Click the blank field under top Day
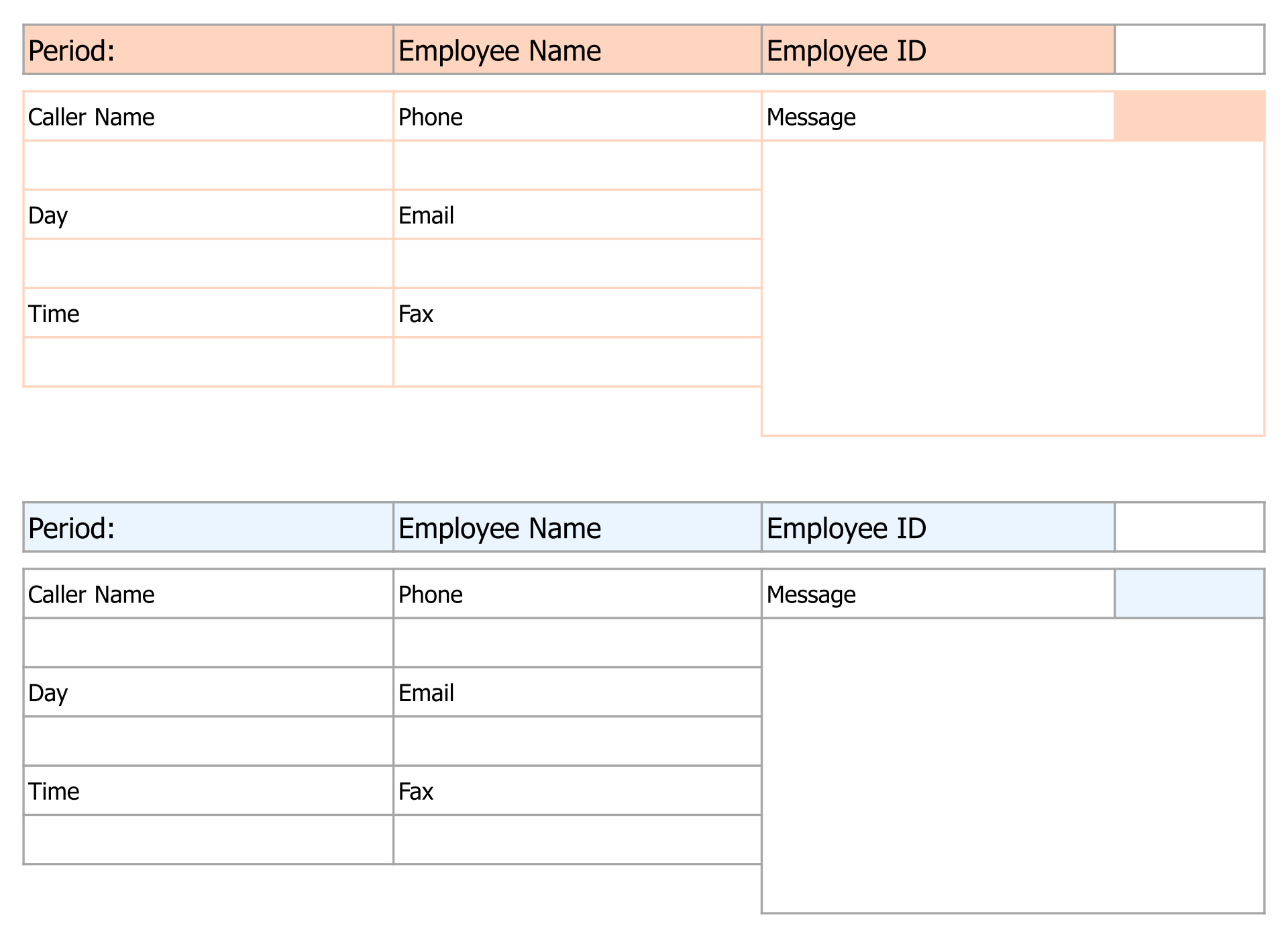The width and height of the screenshot is (1288, 938). tap(208, 264)
